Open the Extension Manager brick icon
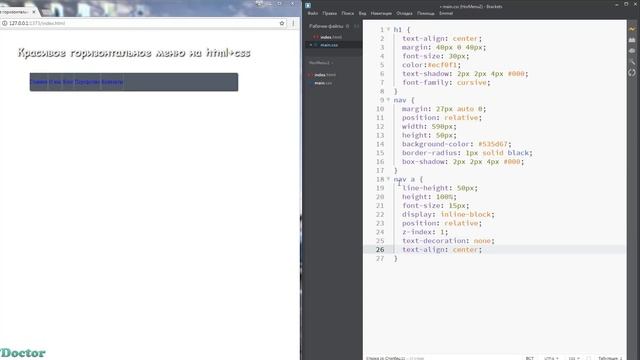 [x=632, y=40]
